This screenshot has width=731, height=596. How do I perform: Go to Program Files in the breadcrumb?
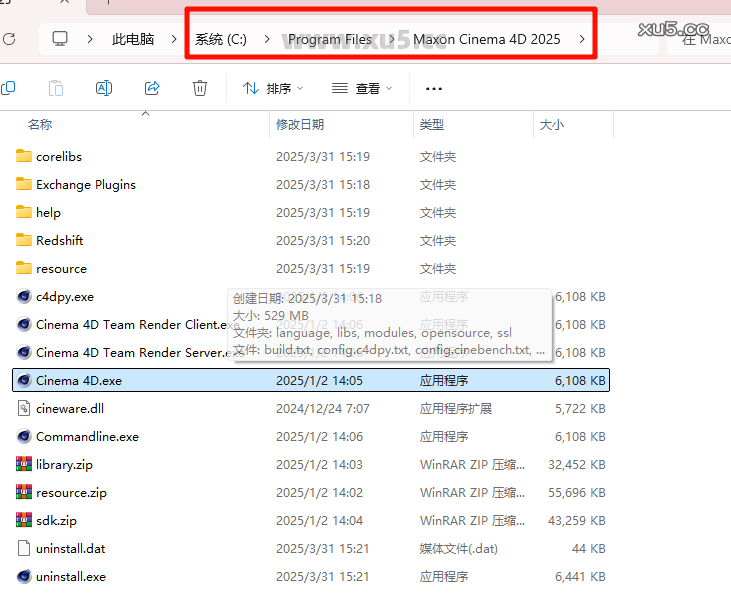[x=330, y=39]
